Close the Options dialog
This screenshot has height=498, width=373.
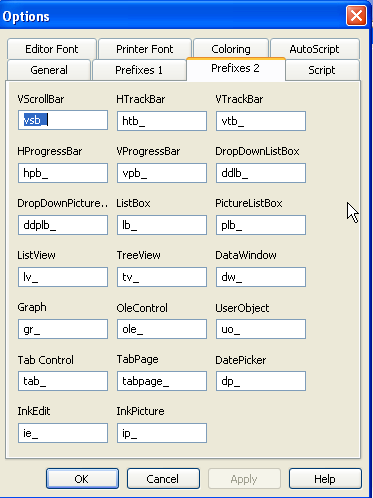click(356, 16)
